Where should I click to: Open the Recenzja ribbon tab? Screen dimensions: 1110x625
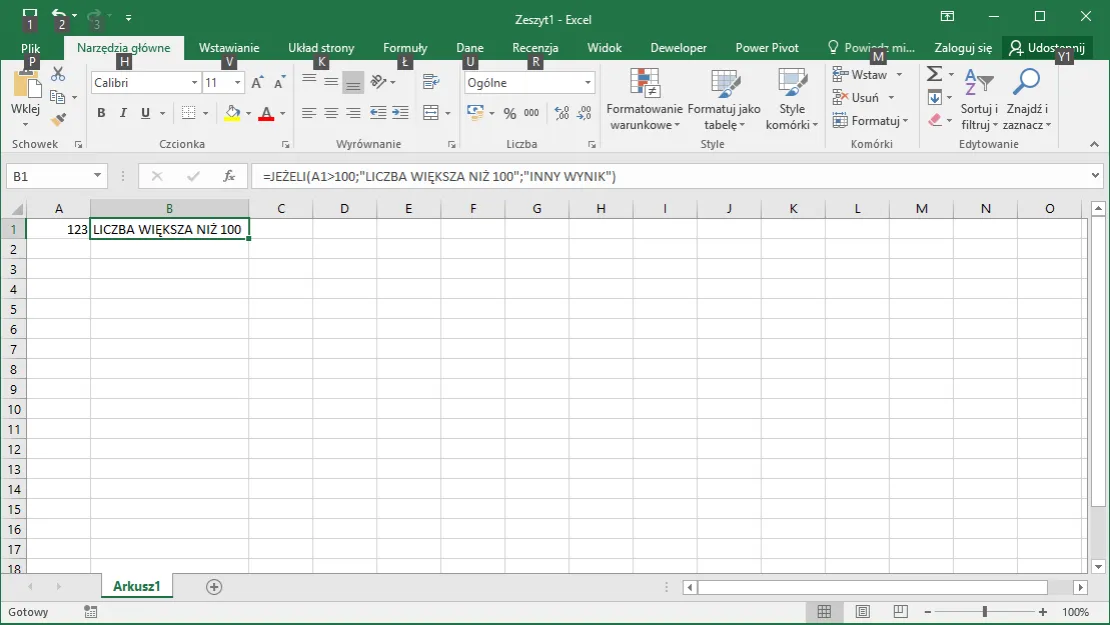click(535, 47)
